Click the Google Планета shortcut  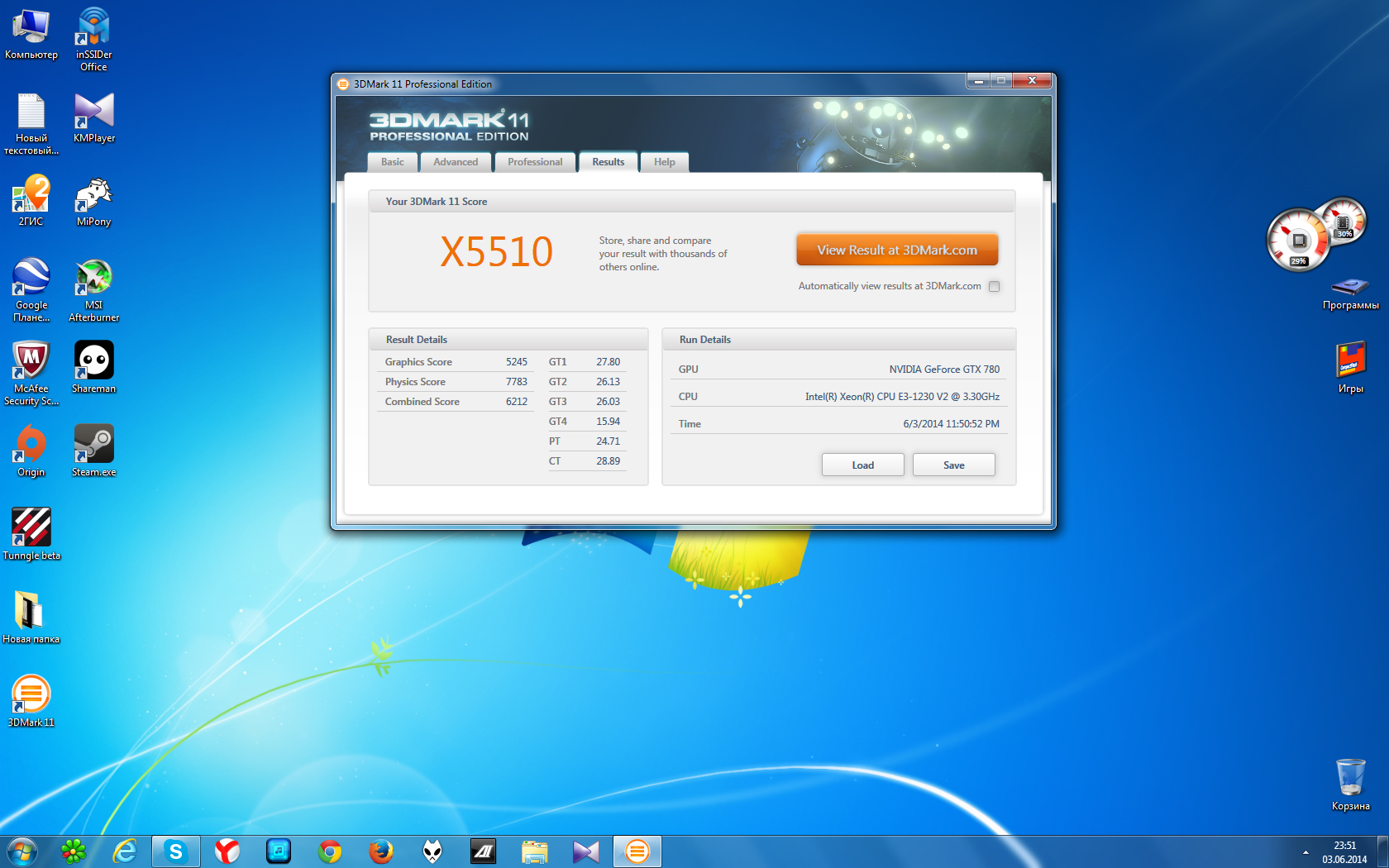31,290
